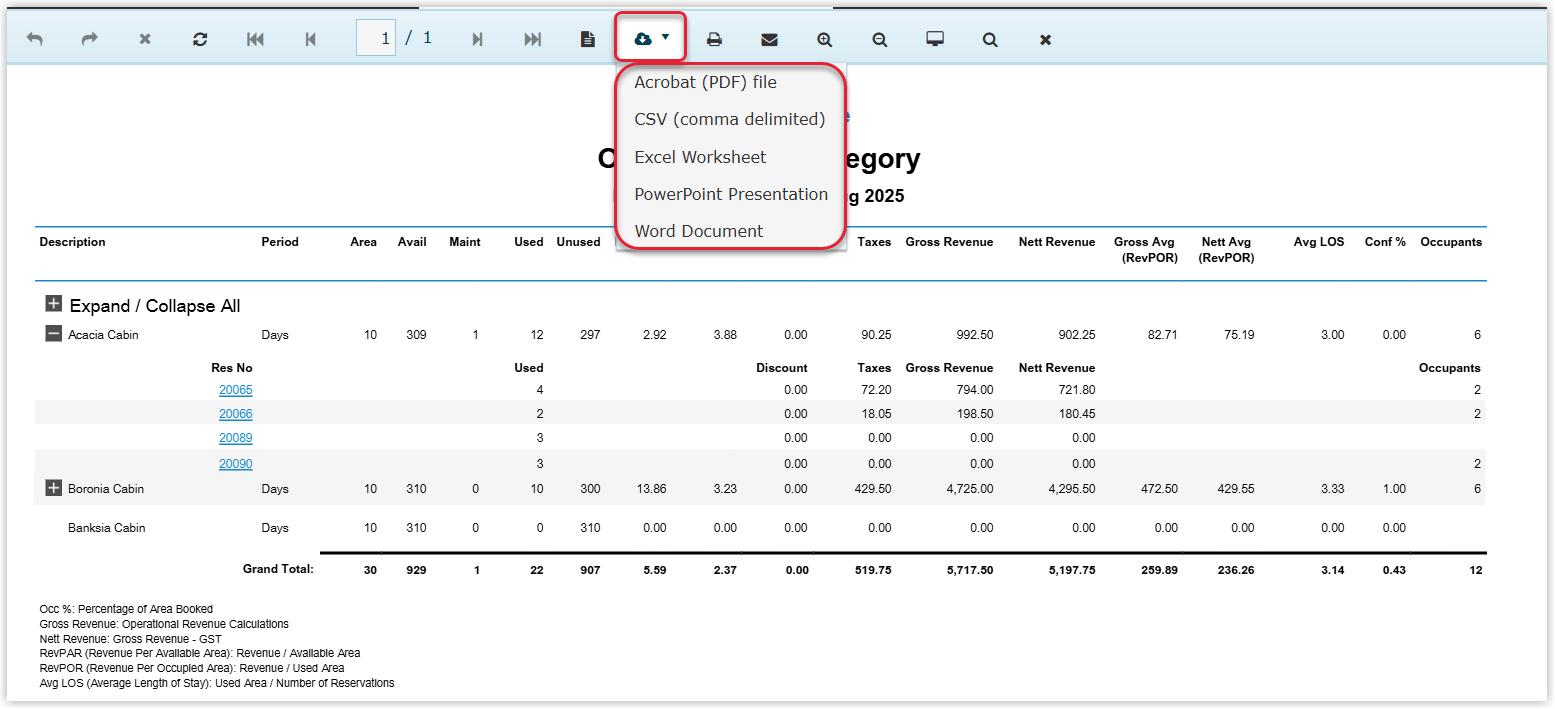Click the Conf % column header
Image resolution: width=1555 pixels, height=709 pixels.
tap(1385, 242)
